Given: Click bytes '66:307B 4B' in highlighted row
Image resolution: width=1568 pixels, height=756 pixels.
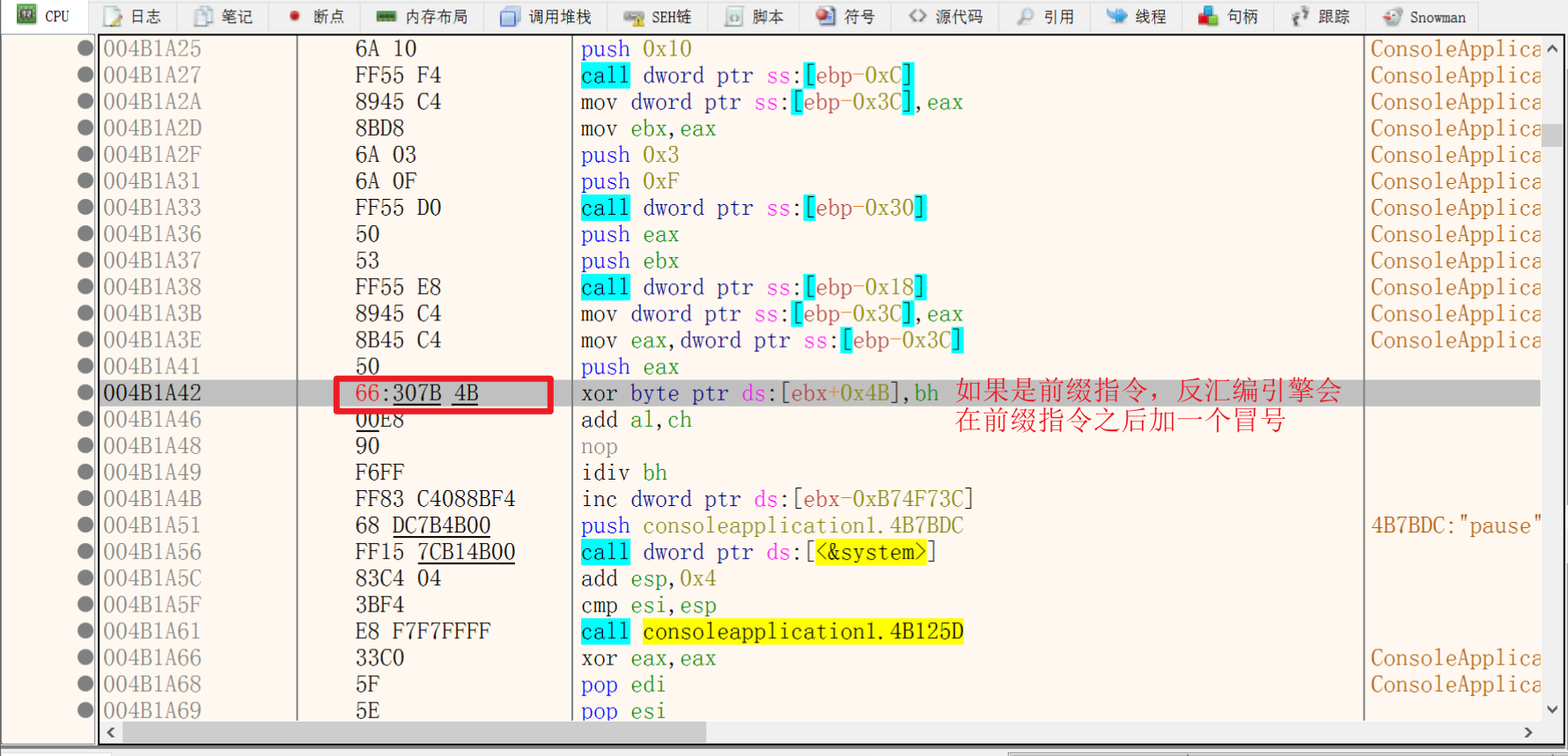Looking at the screenshot, I should [416, 393].
